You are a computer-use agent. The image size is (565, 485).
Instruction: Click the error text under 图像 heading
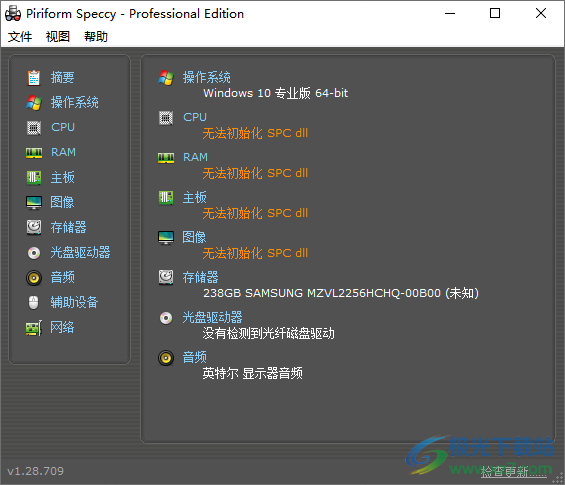(255, 253)
